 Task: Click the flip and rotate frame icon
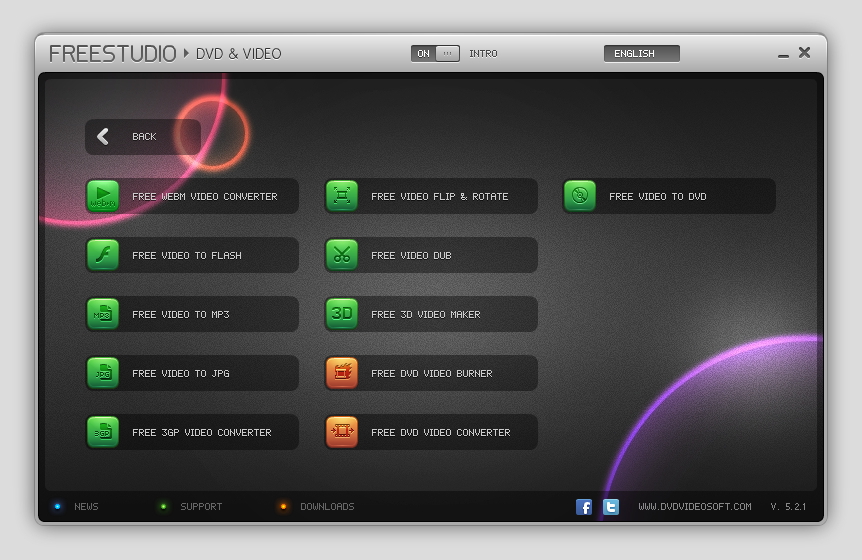pyautogui.click(x=342, y=196)
